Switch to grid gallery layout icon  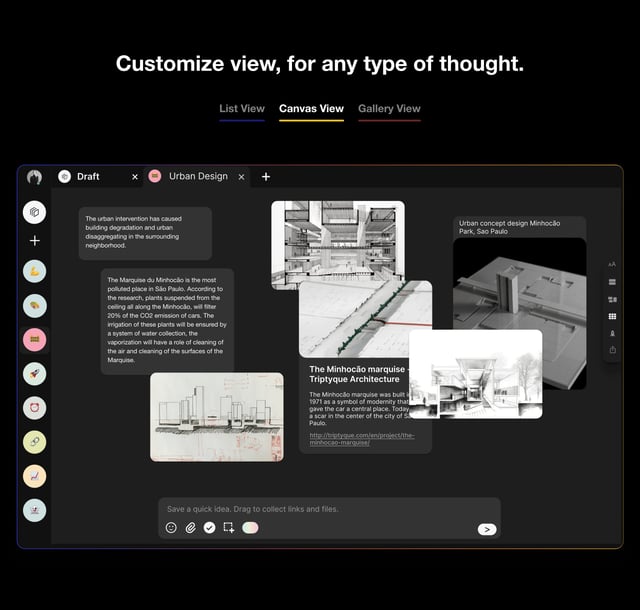click(x=612, y=316)
